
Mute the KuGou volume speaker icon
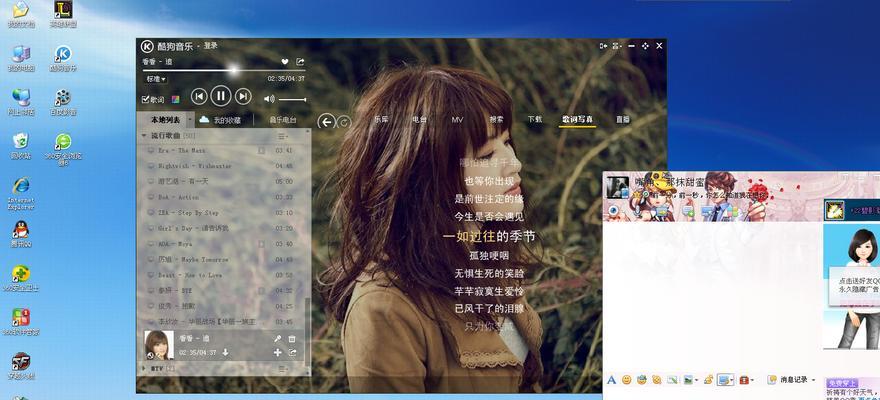(269, 99)
